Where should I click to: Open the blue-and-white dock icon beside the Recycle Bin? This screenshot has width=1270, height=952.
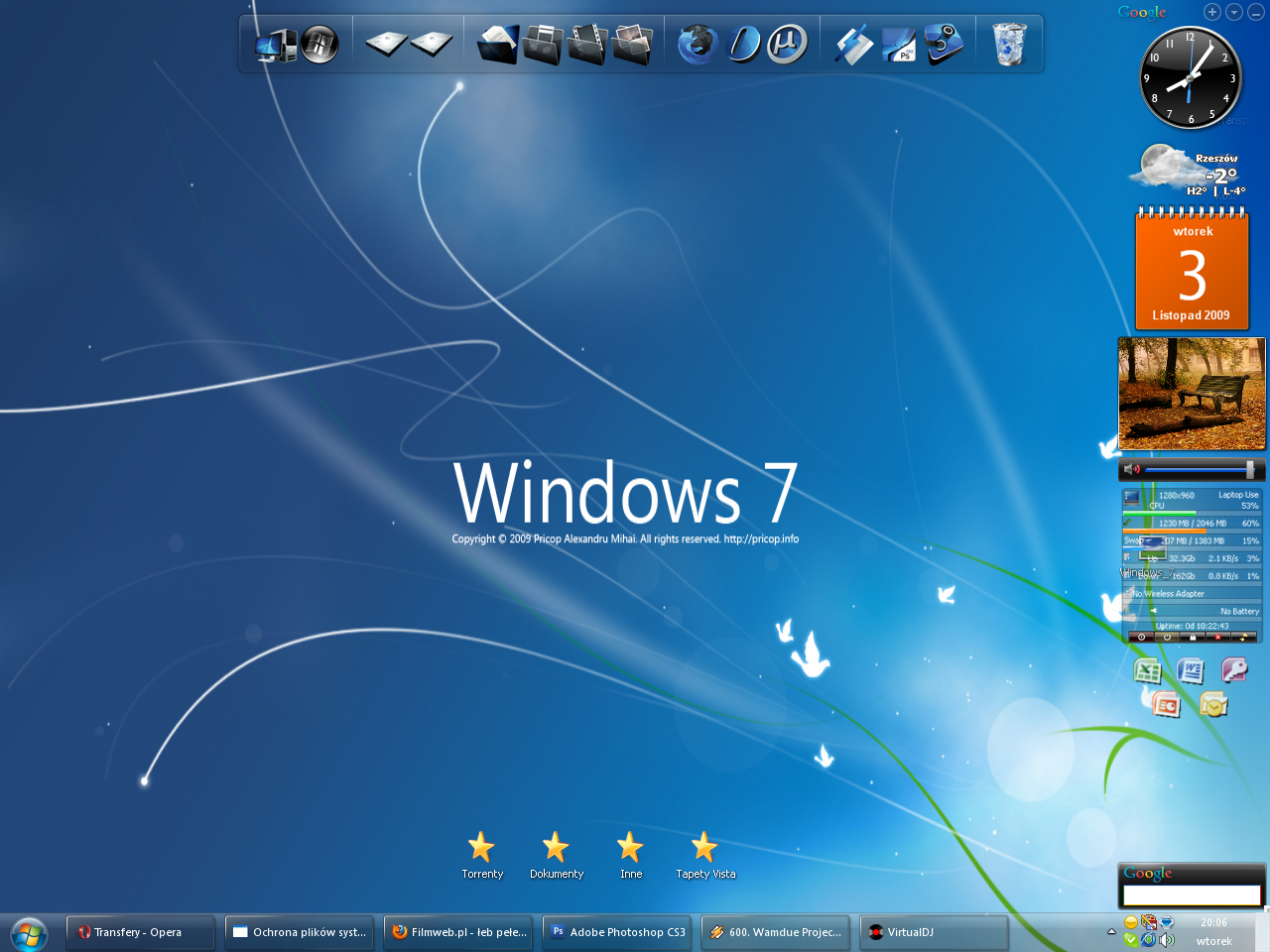point(944,45)
